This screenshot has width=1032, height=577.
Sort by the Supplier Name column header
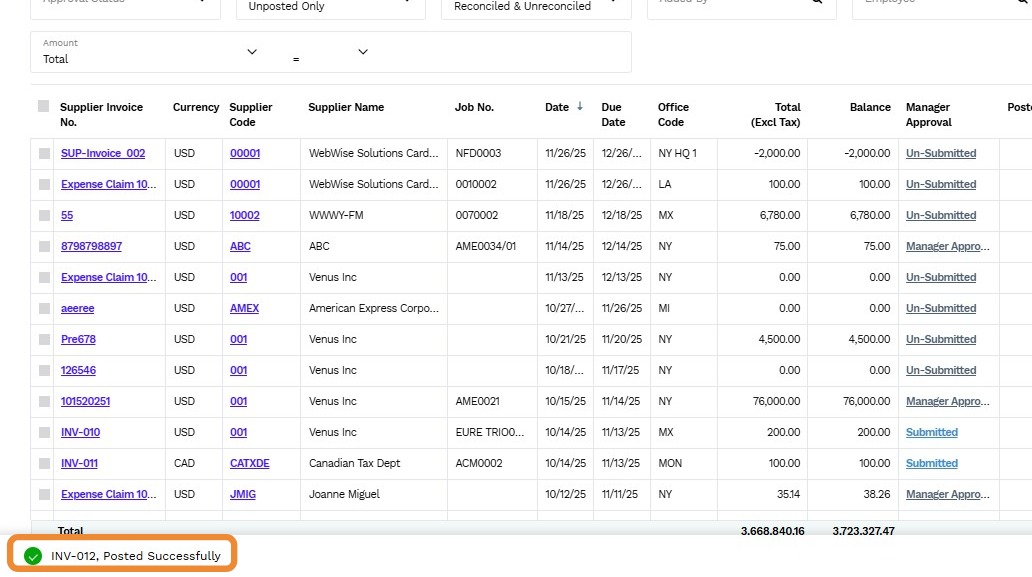click(x=346, y=107)
